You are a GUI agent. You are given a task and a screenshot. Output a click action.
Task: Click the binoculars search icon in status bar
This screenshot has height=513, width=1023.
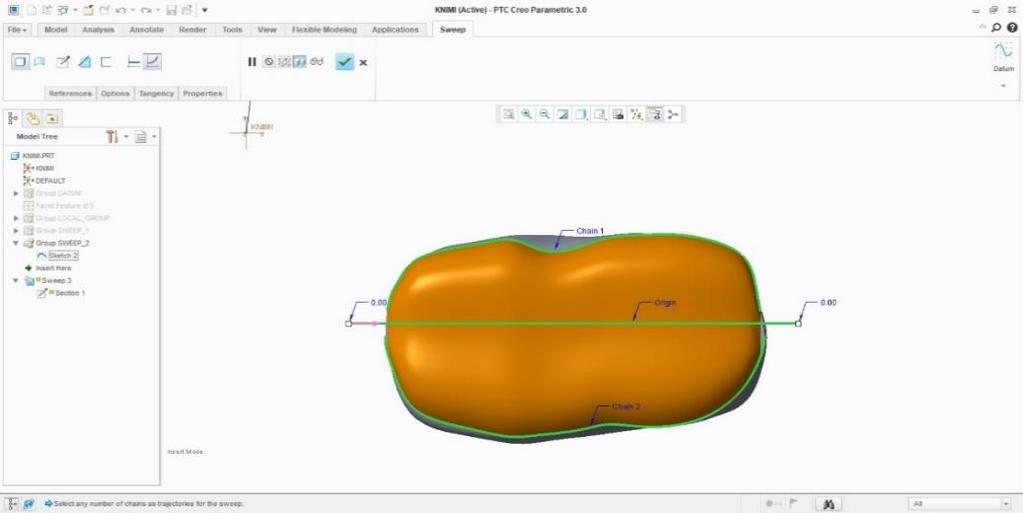(x=829, y=504)
